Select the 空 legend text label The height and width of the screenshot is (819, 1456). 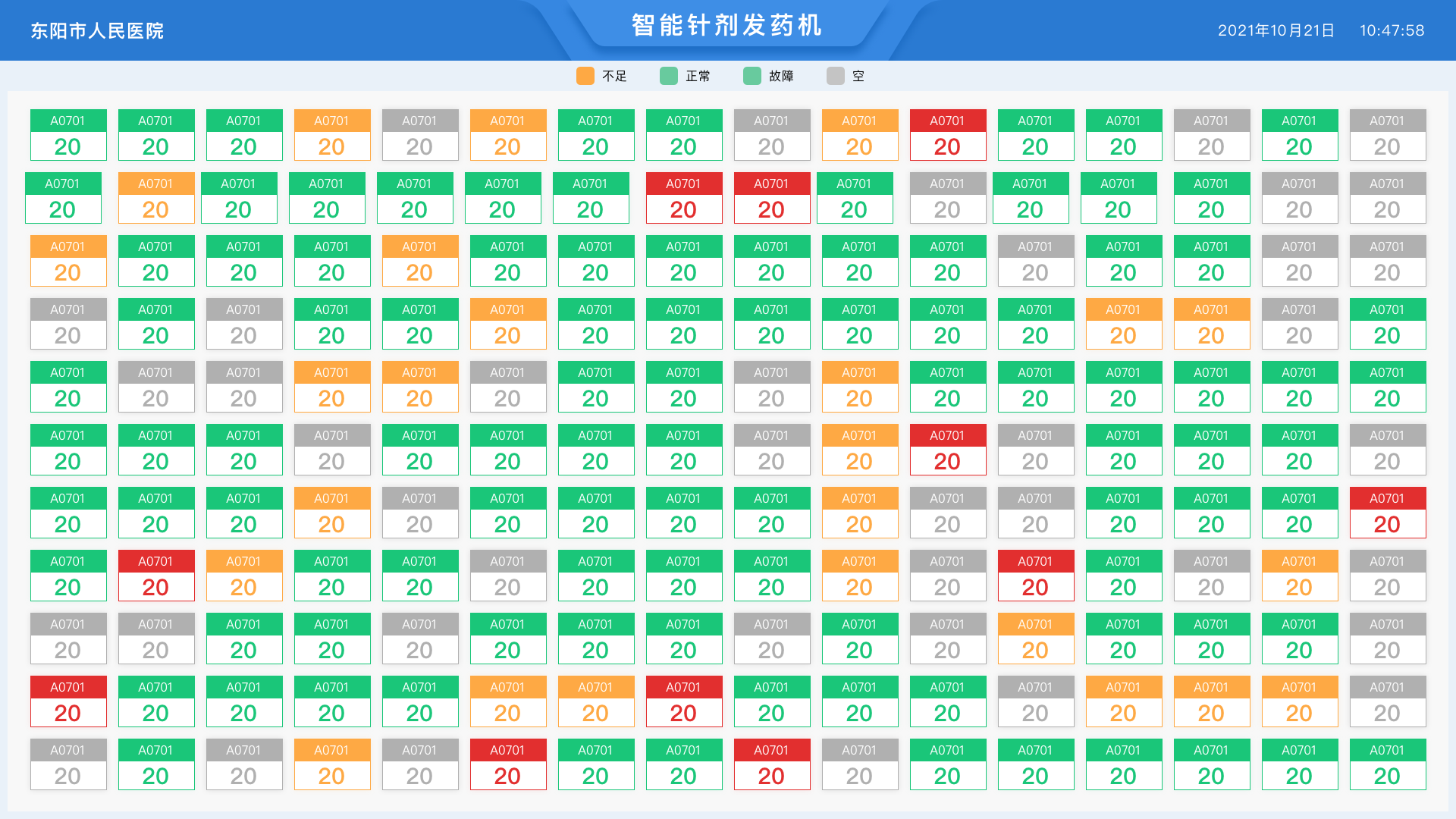pos(858,76)
